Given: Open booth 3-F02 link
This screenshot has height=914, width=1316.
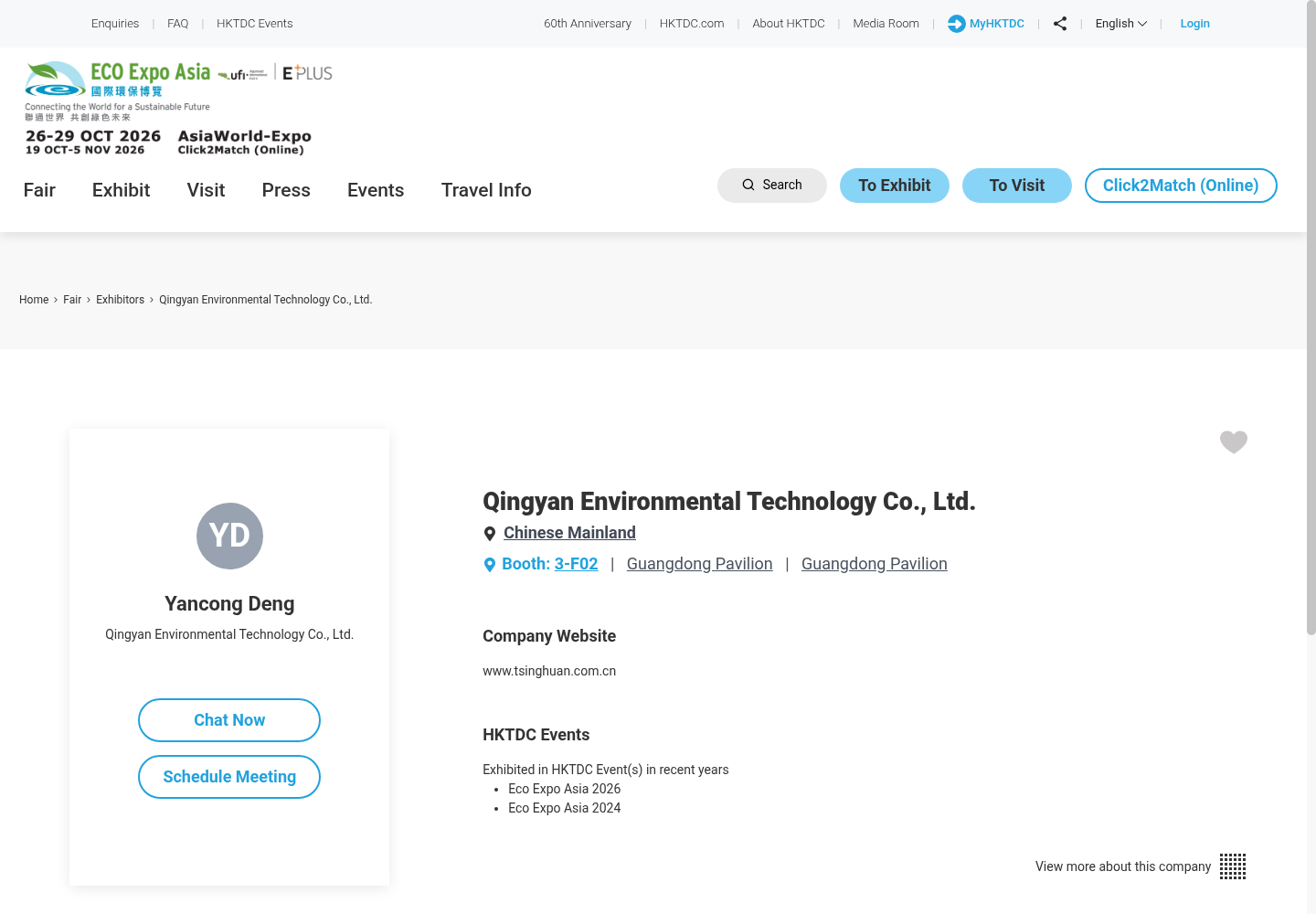Looking at the screenshot, I should (576, 564).
